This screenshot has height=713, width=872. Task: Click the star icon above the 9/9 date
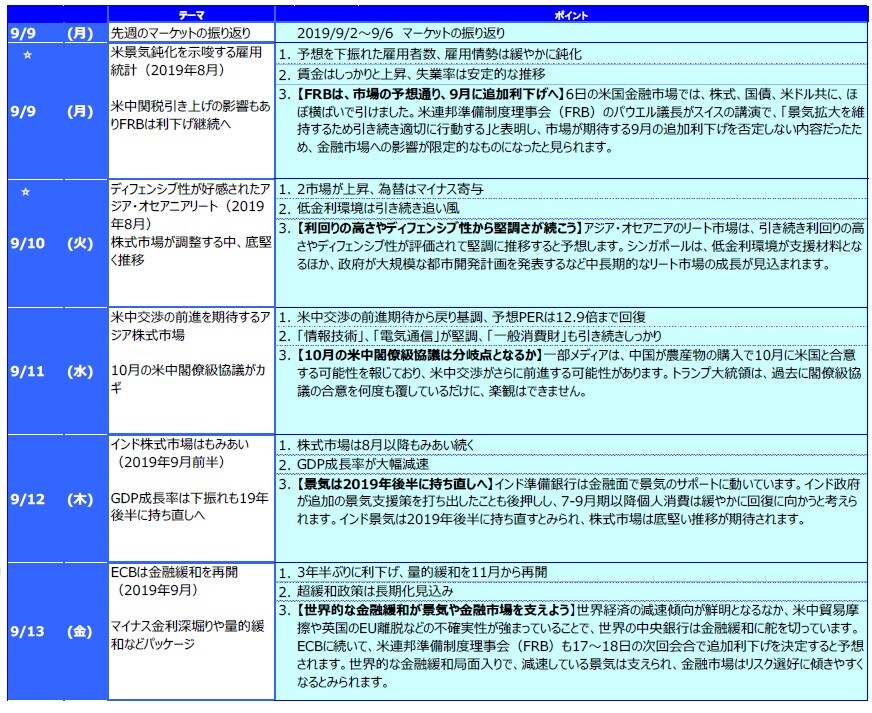27,54
